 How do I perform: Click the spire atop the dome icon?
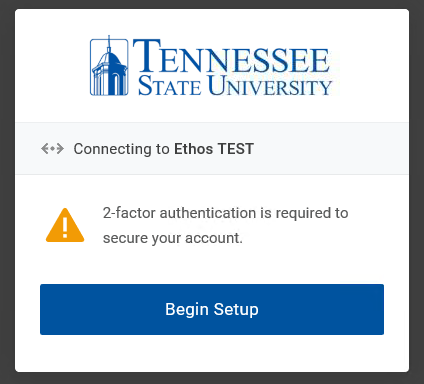pos(109,43)
